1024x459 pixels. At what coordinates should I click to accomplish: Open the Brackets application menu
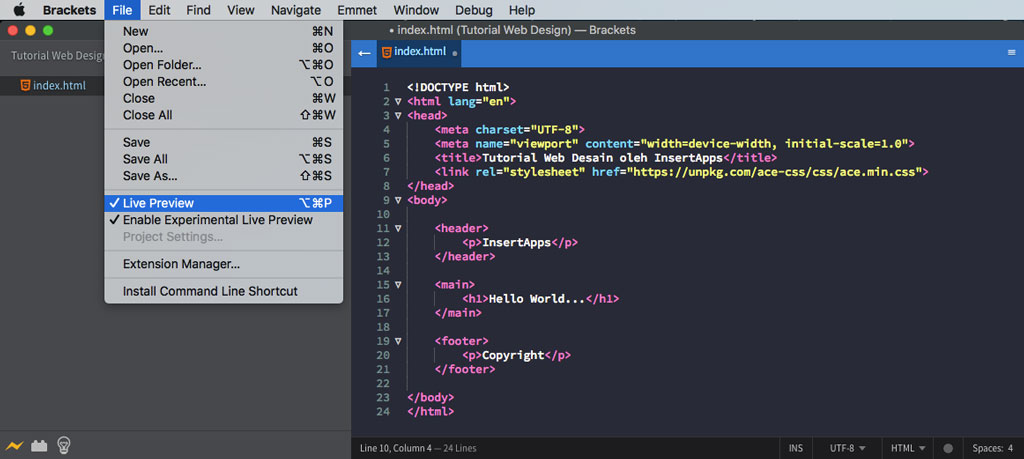[x=69, y=10]
